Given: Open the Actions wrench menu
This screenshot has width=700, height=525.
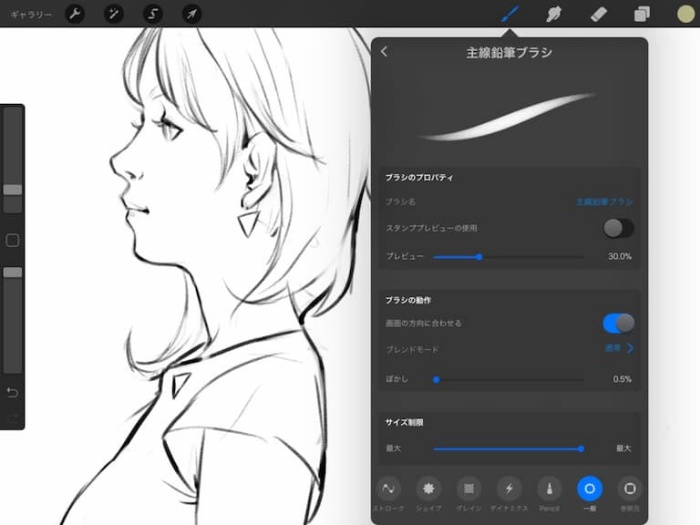Looking at the screenshot, I should point(75,14).
